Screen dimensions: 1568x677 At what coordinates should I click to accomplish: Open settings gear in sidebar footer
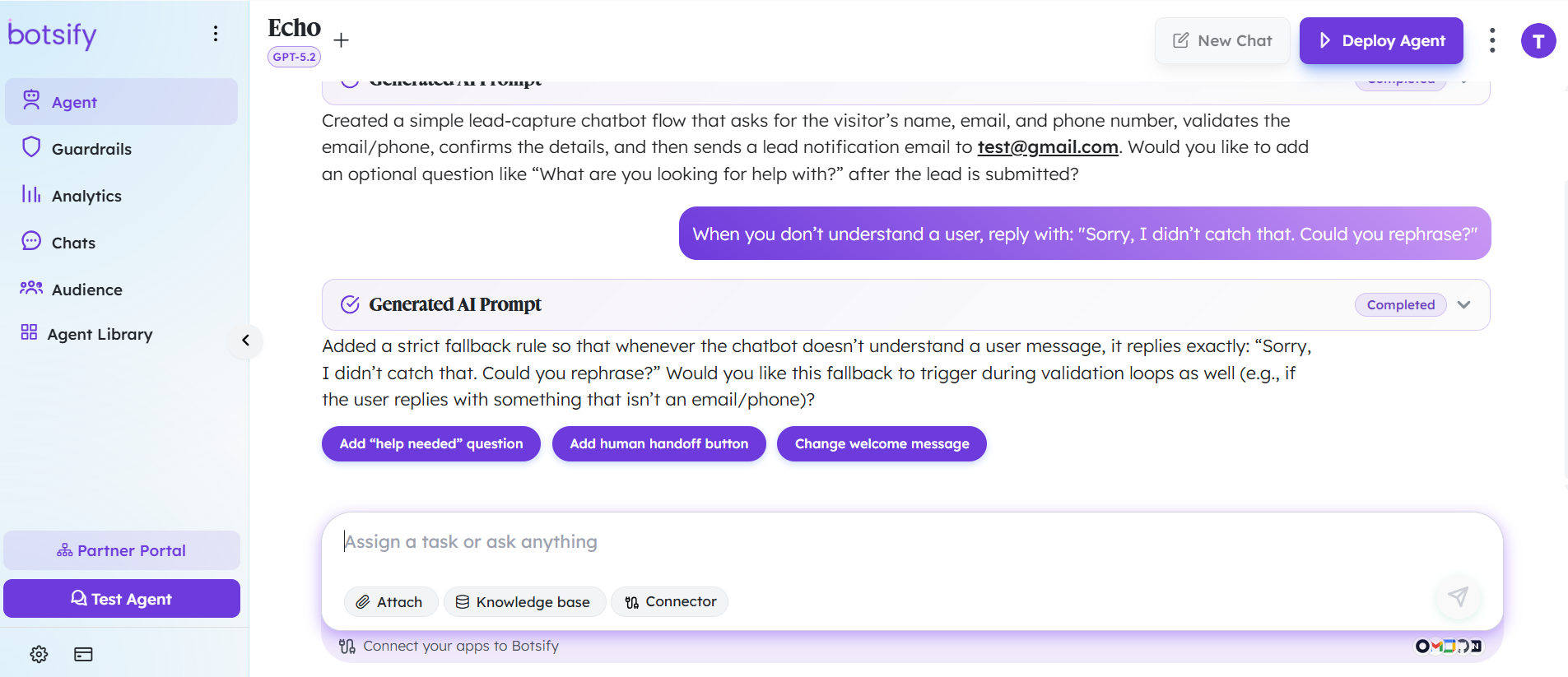(x=39, y=654)
